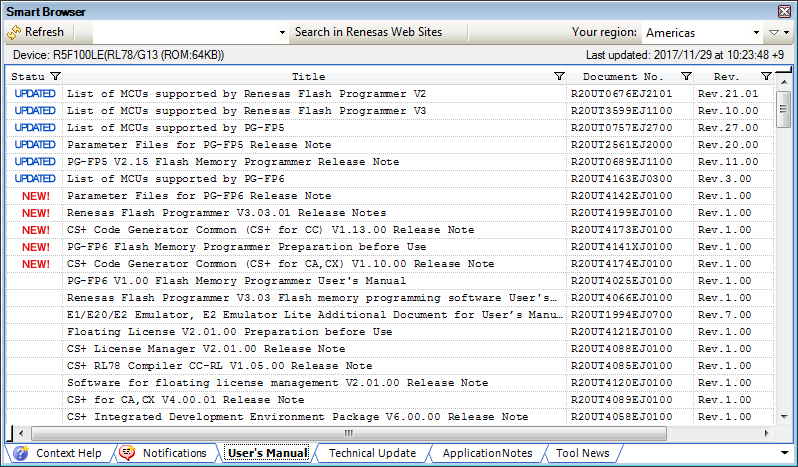Open the search keyword dropdown arrow
The width and height of the screenshot is (798, 467).
pyautogui.click(x=282, y=33)
